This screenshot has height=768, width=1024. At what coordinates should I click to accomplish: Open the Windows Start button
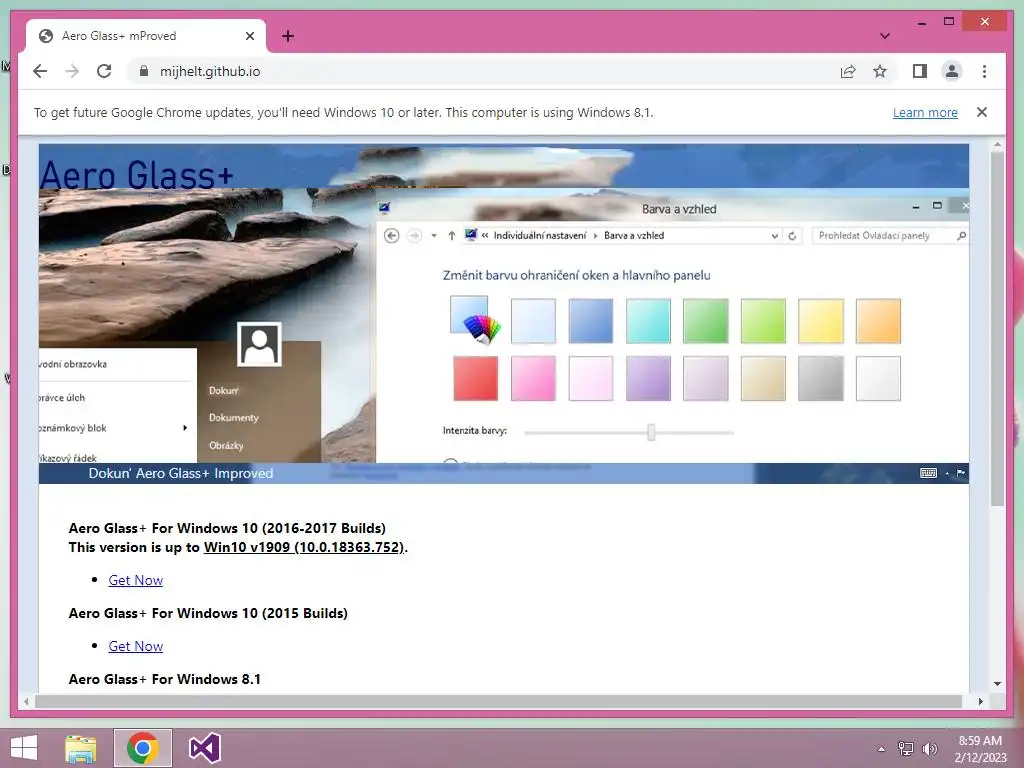click(24, 748)
